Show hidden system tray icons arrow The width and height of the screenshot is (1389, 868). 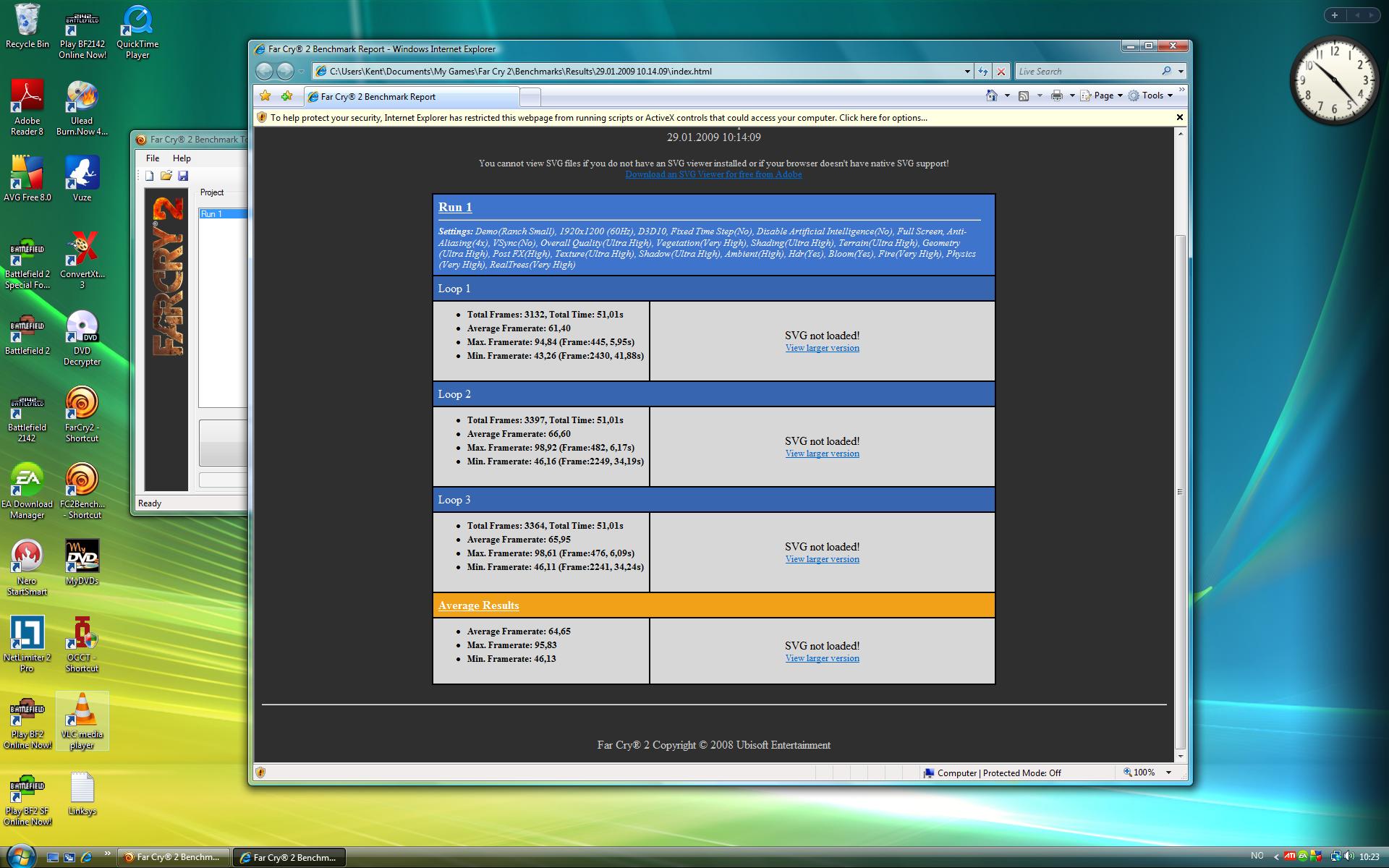[x=1276, y=856]
